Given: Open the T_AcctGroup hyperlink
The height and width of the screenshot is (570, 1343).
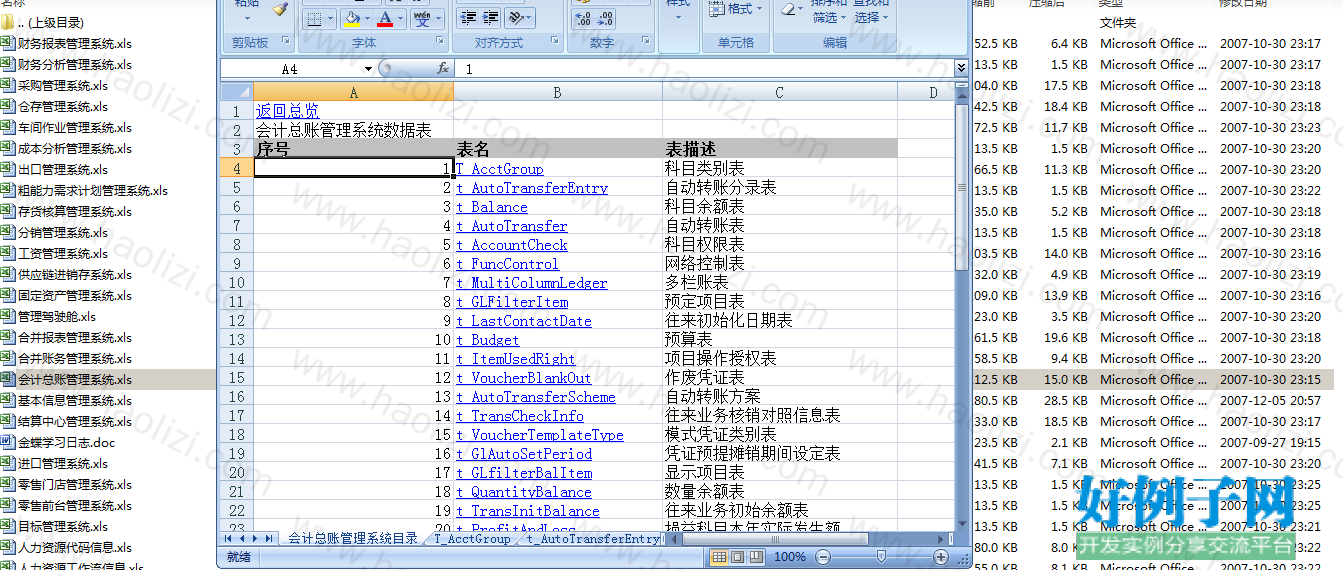Looking at the screenshot, I should click(500, 169).
